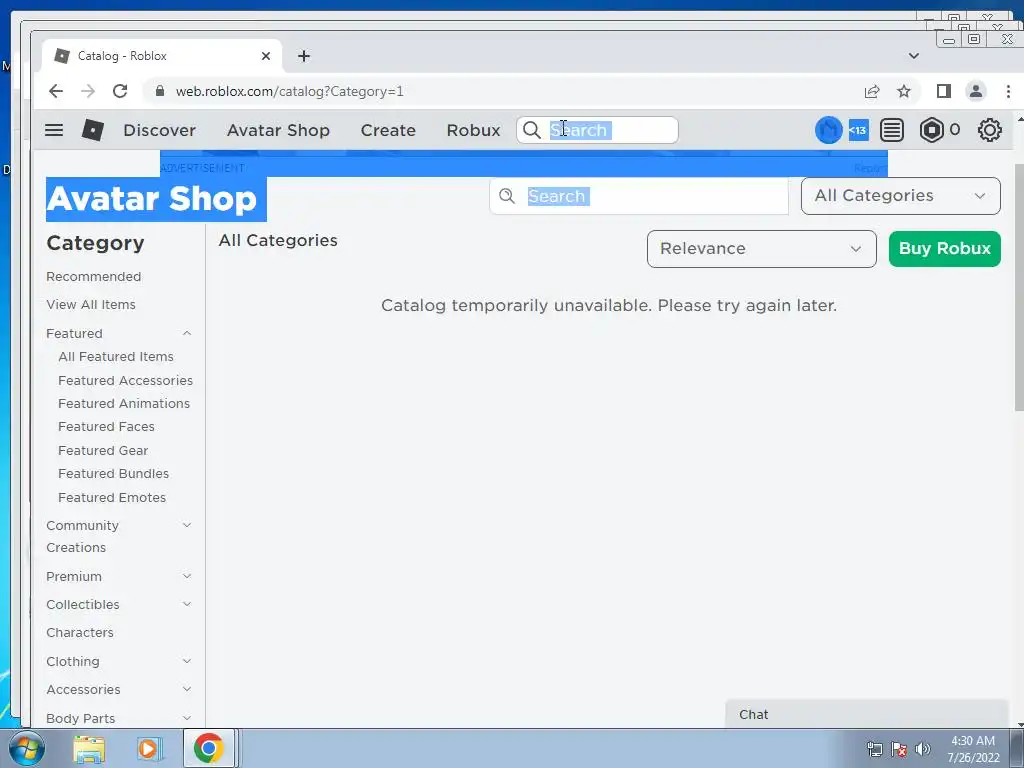1024x768 pixels.
Task: Click the Robux balance icon
Action: 931,130
